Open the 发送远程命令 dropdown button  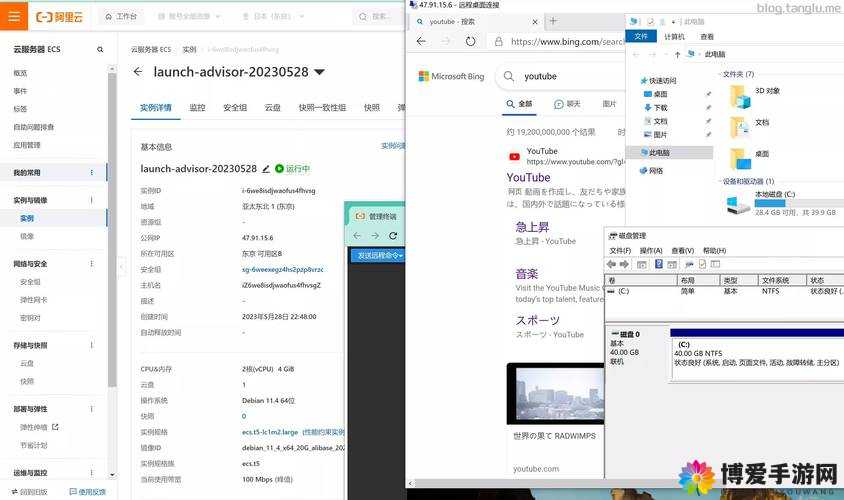[x=377, y=255]
